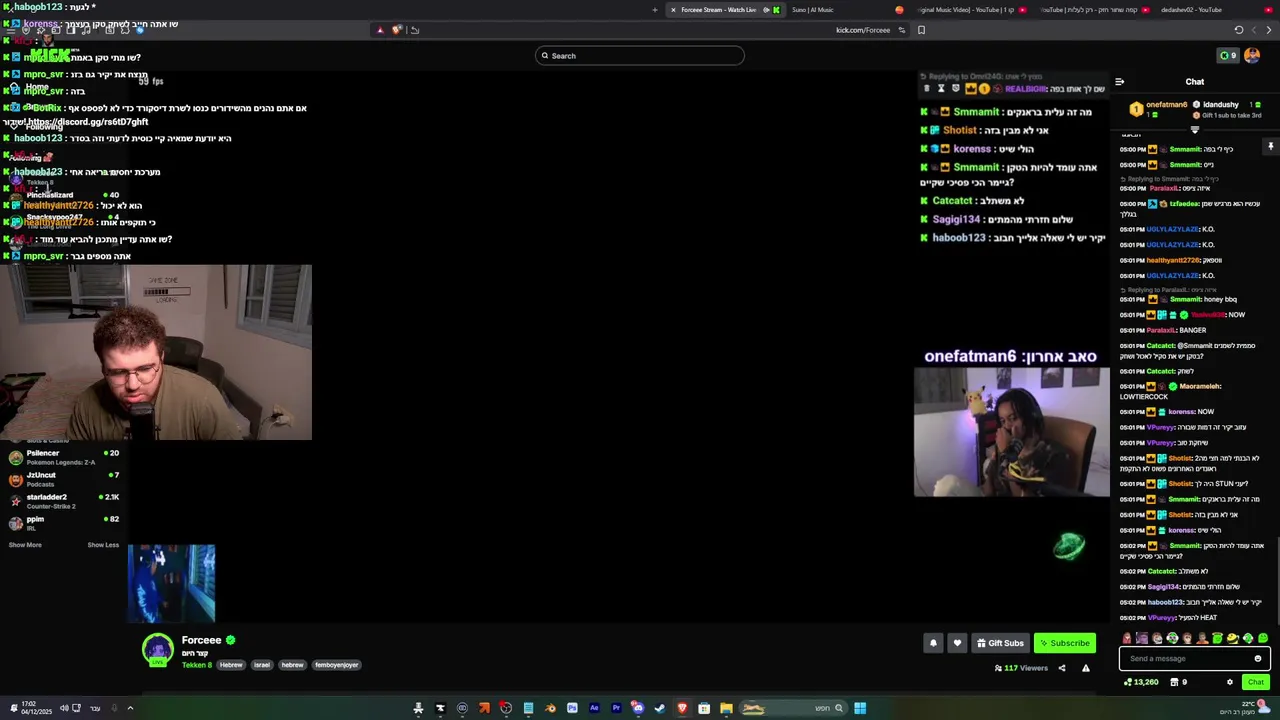Open the Gift Subs dialog

point(1000,643)
